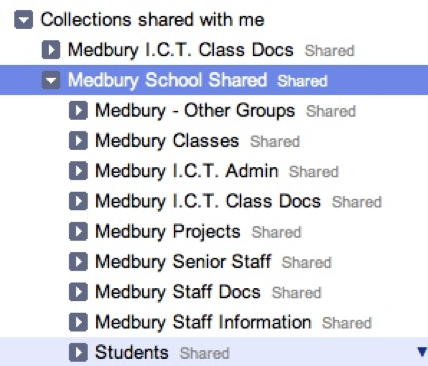Expand the Medbury Projects arrow

(x=78, y=231)
